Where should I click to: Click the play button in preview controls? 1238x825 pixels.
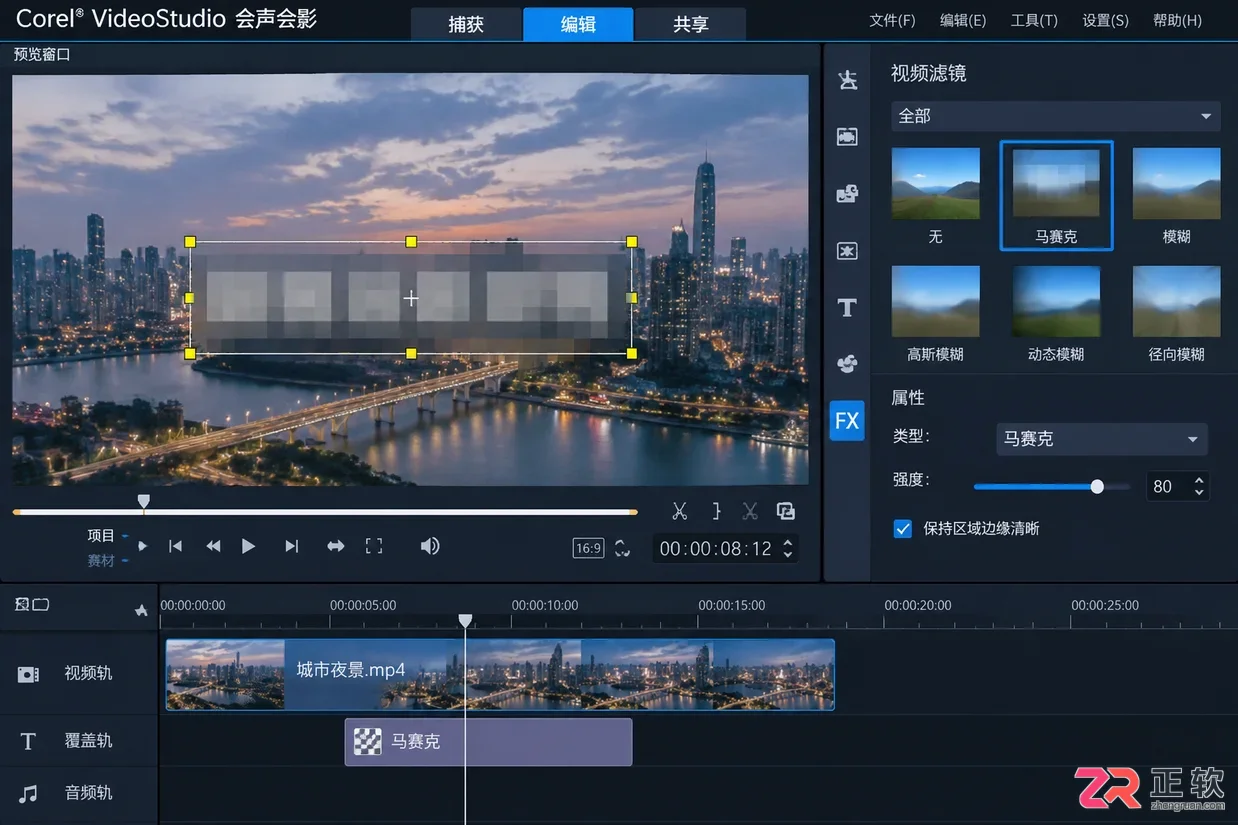[x=249, y=546]
